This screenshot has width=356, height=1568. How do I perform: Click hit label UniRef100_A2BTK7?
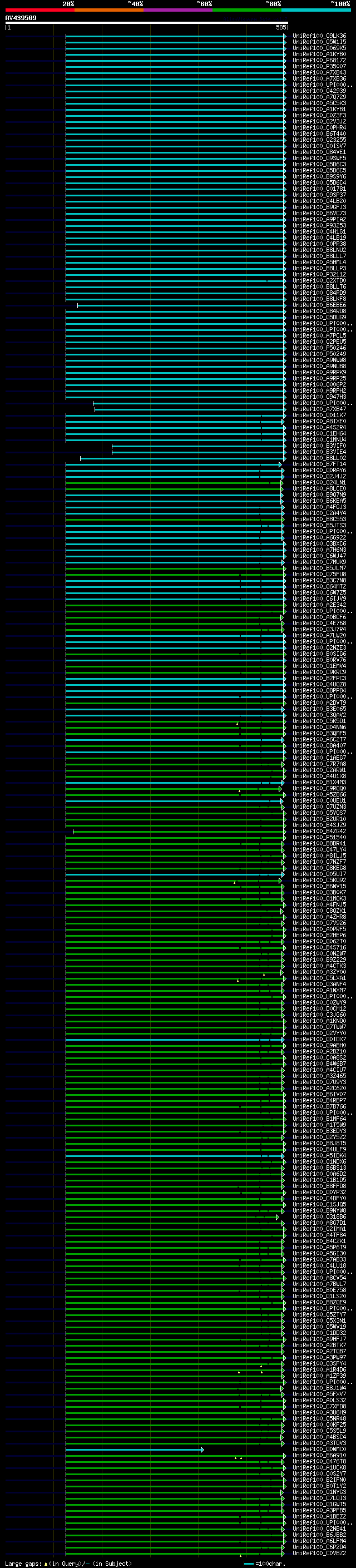point(319,1345)
